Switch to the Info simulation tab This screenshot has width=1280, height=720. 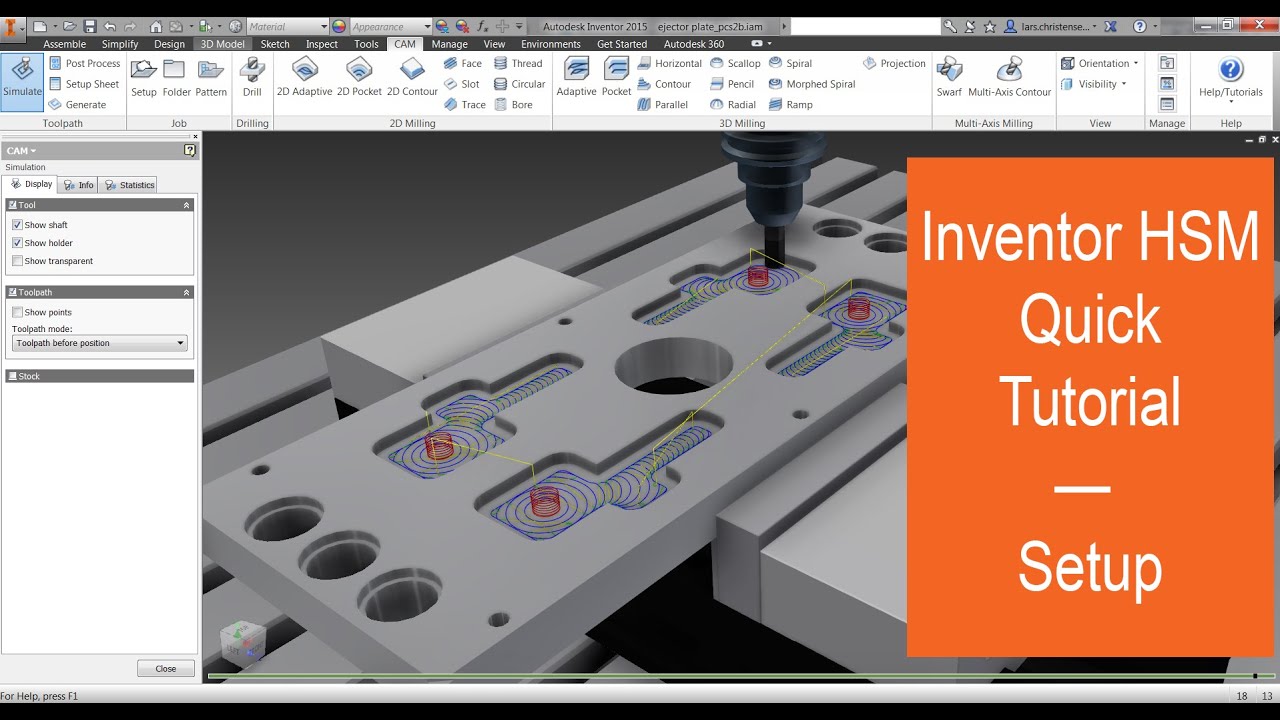tap(78, 184)
